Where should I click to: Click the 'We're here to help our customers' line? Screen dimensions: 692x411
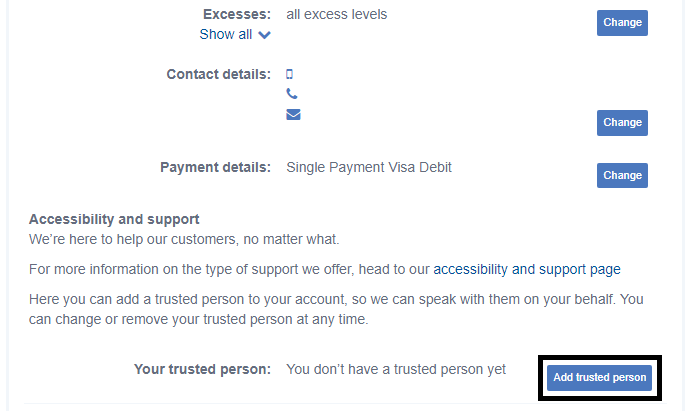click(x=184, y=239)
